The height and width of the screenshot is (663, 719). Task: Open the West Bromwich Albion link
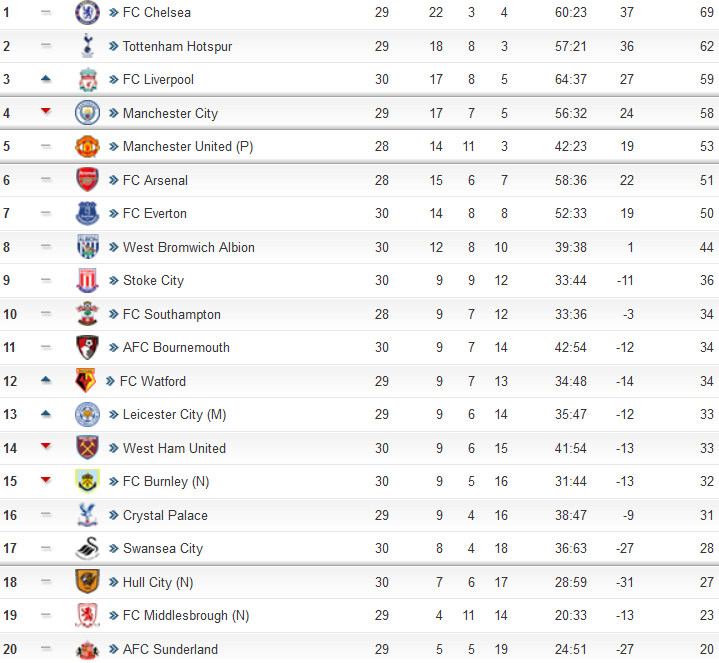pos(188,247)
